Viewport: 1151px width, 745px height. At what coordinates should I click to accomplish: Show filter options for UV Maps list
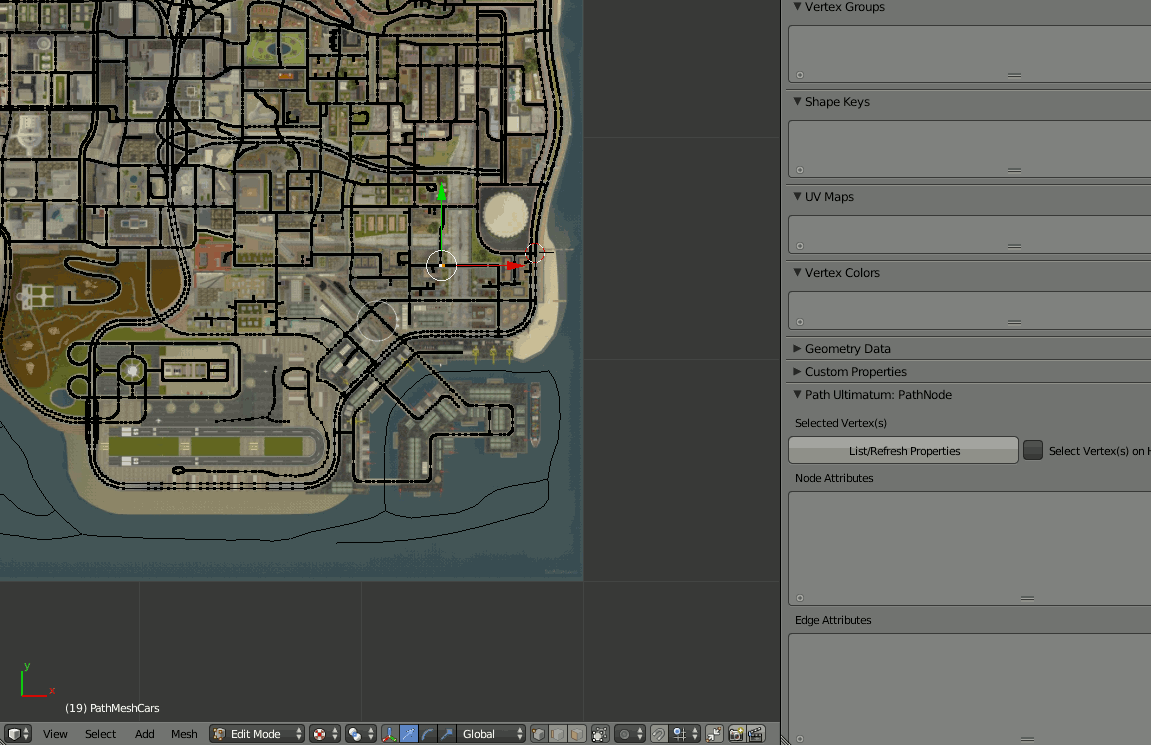pos(800,246)
